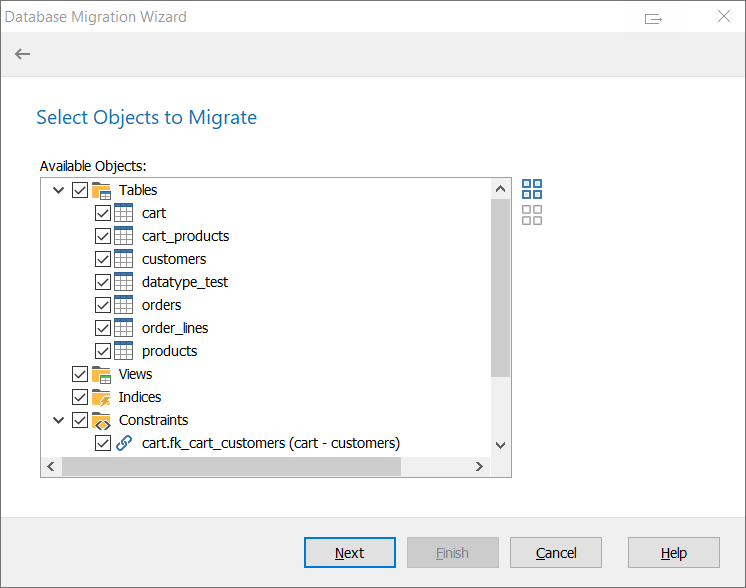Click the Constraints folder icon

101,420
